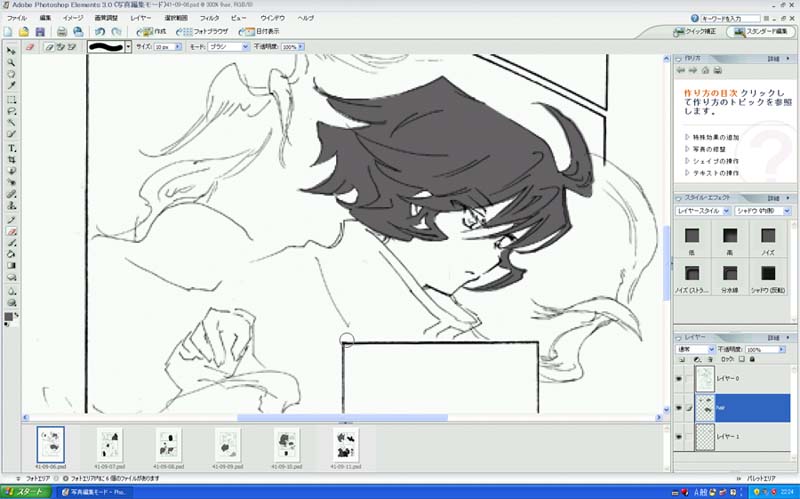Image resolution: width=800 pixels, height=499 pixels.
Task: Click the Eraser icon in options bar
Action: click(30, 47)
